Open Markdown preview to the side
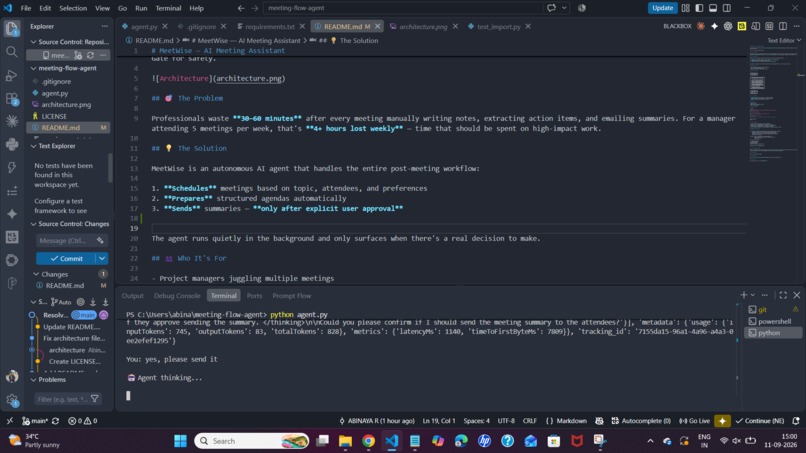 point(756,26)
